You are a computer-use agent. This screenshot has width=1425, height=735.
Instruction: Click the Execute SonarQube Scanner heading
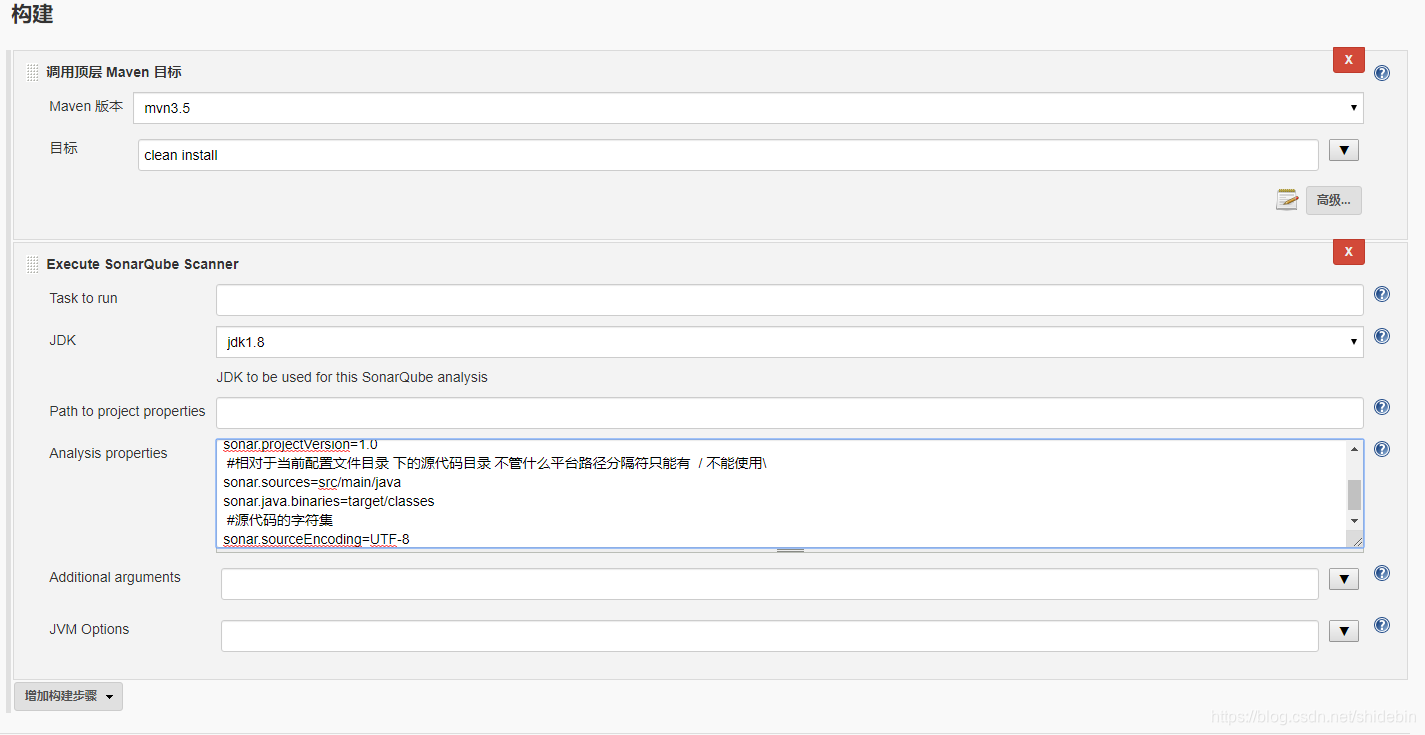click(143, 264)
